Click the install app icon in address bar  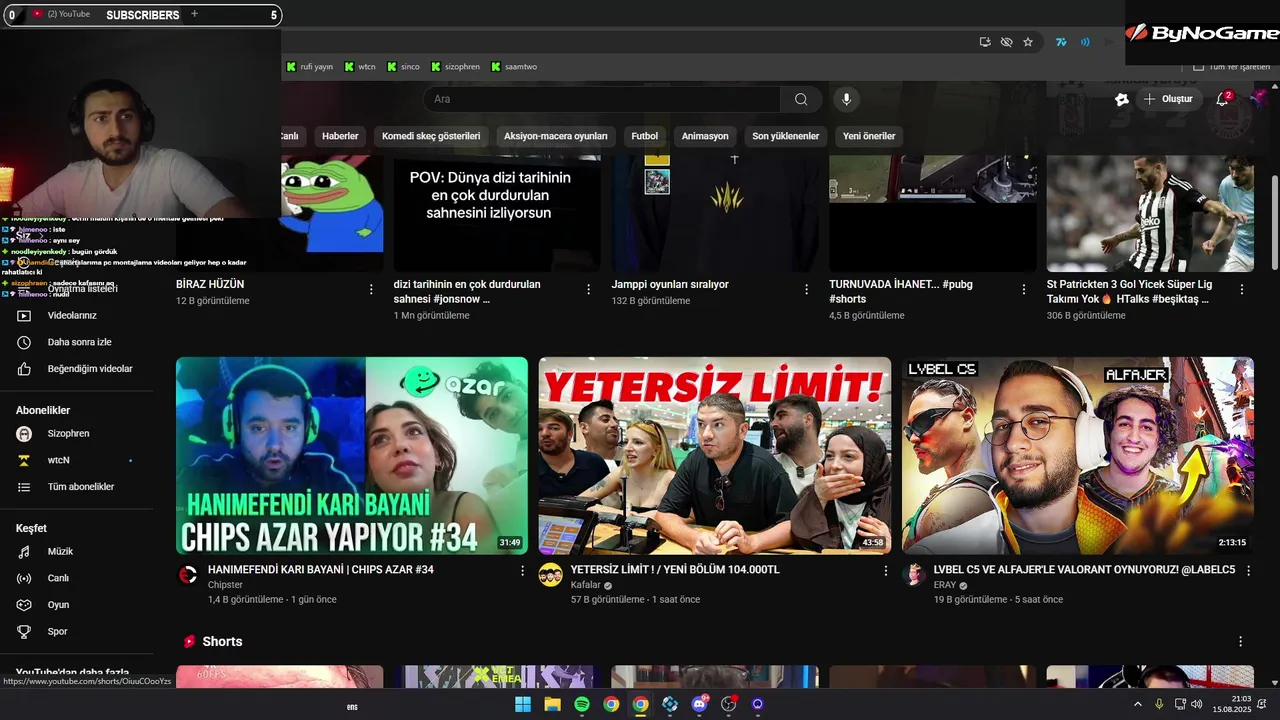pyautogui.click(x=985, y=42)
